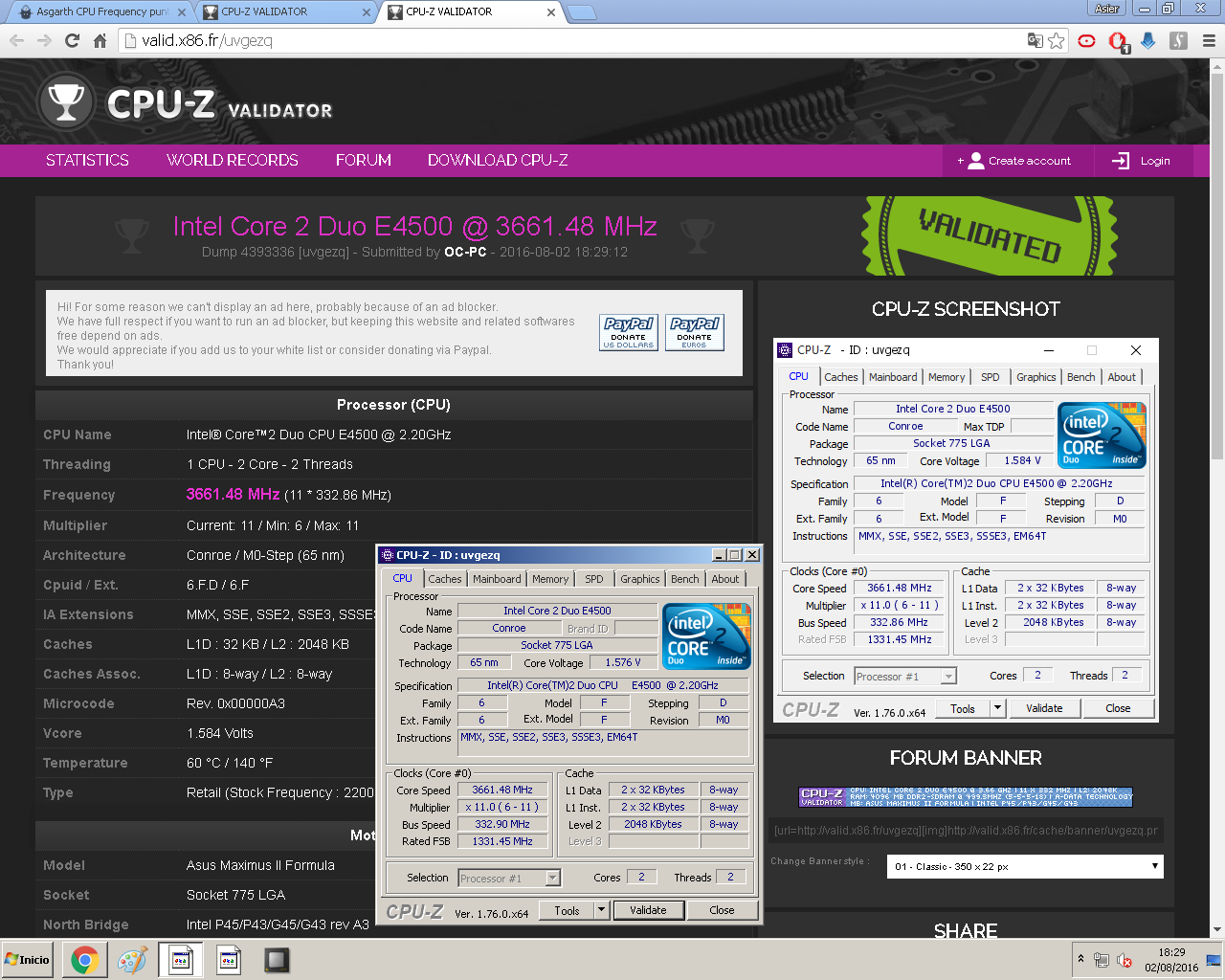
Task: Click the Login door icon
Action: tap(1121, 161)
